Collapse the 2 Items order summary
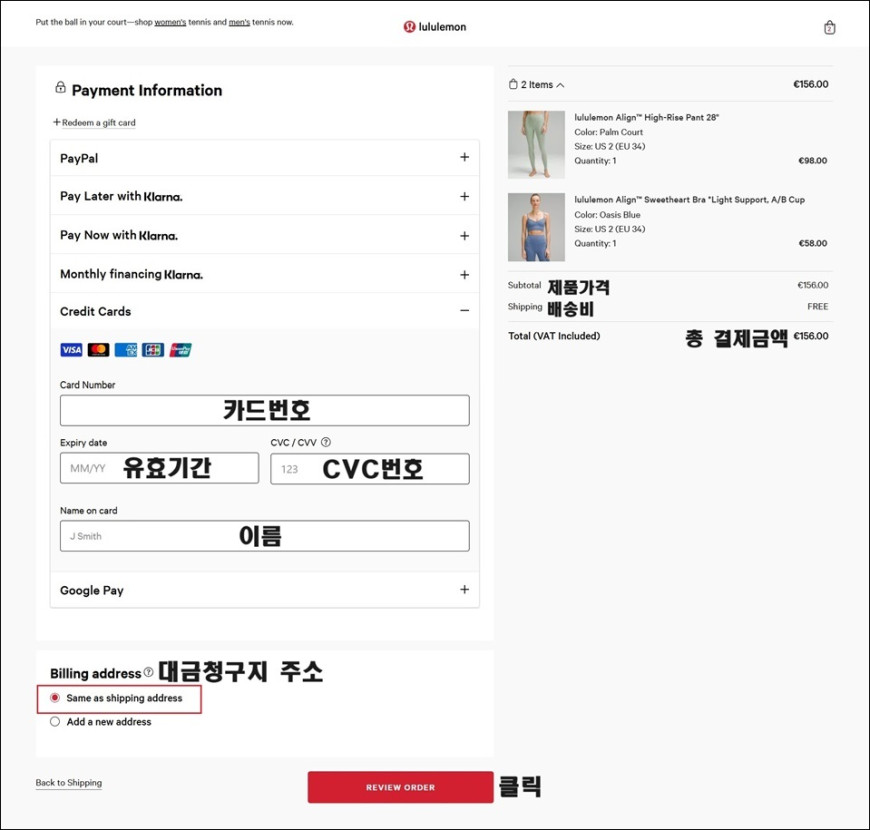This screenshot has height=830, width=870. pyautogui.click(x=537, y=85)
